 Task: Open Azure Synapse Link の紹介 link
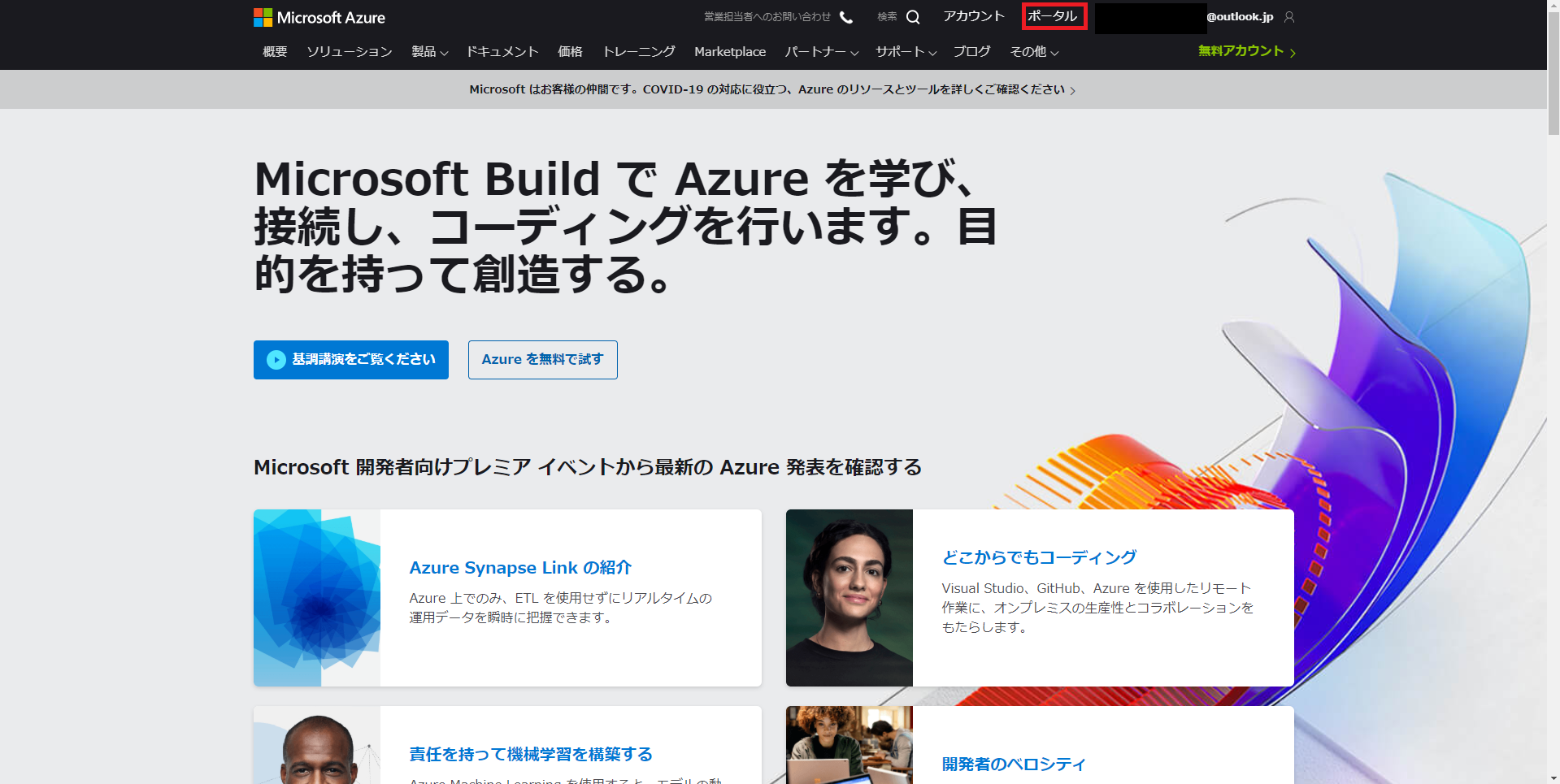tap(520, 568)
